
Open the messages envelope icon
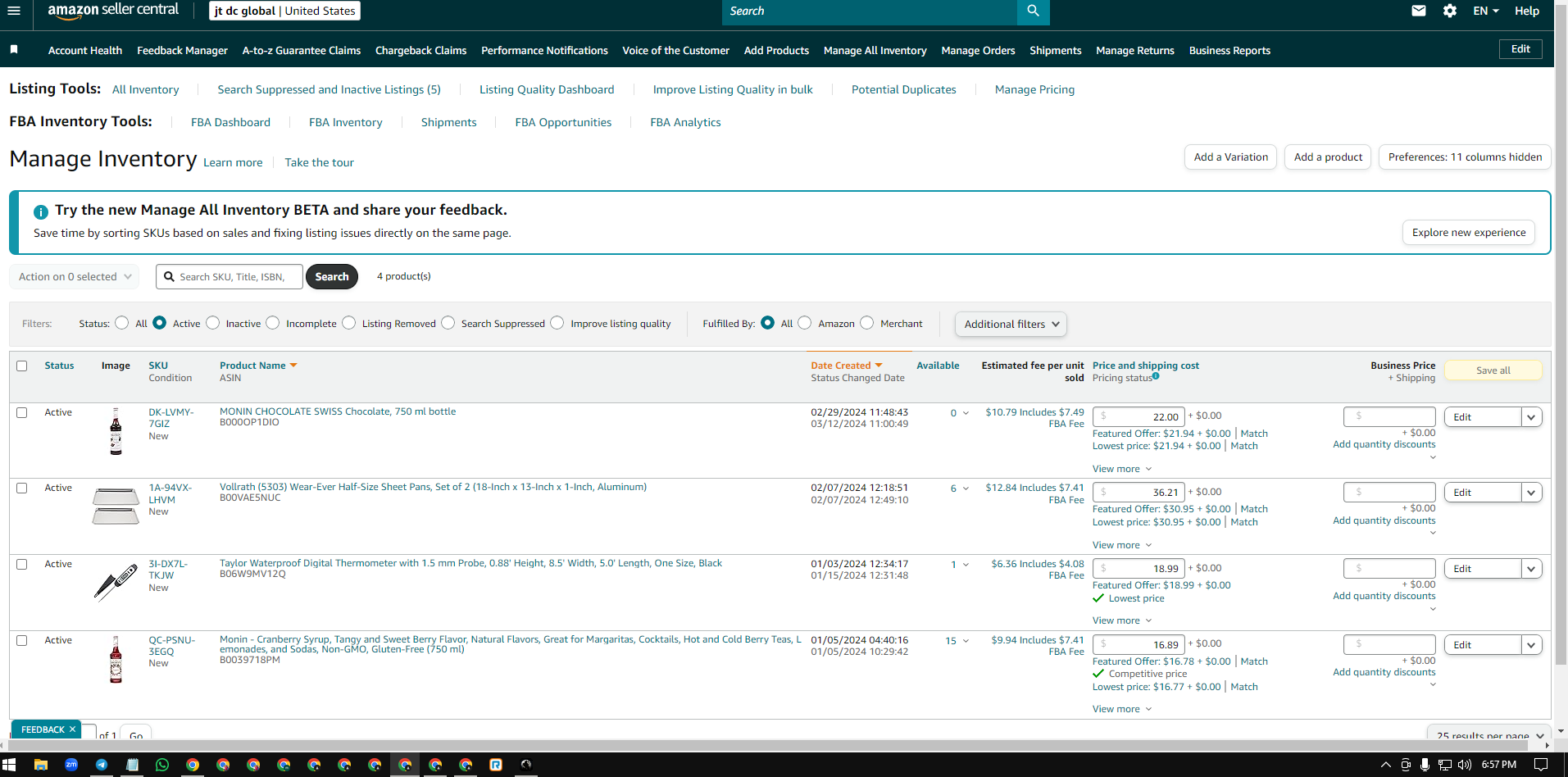tap(1419, 11)
